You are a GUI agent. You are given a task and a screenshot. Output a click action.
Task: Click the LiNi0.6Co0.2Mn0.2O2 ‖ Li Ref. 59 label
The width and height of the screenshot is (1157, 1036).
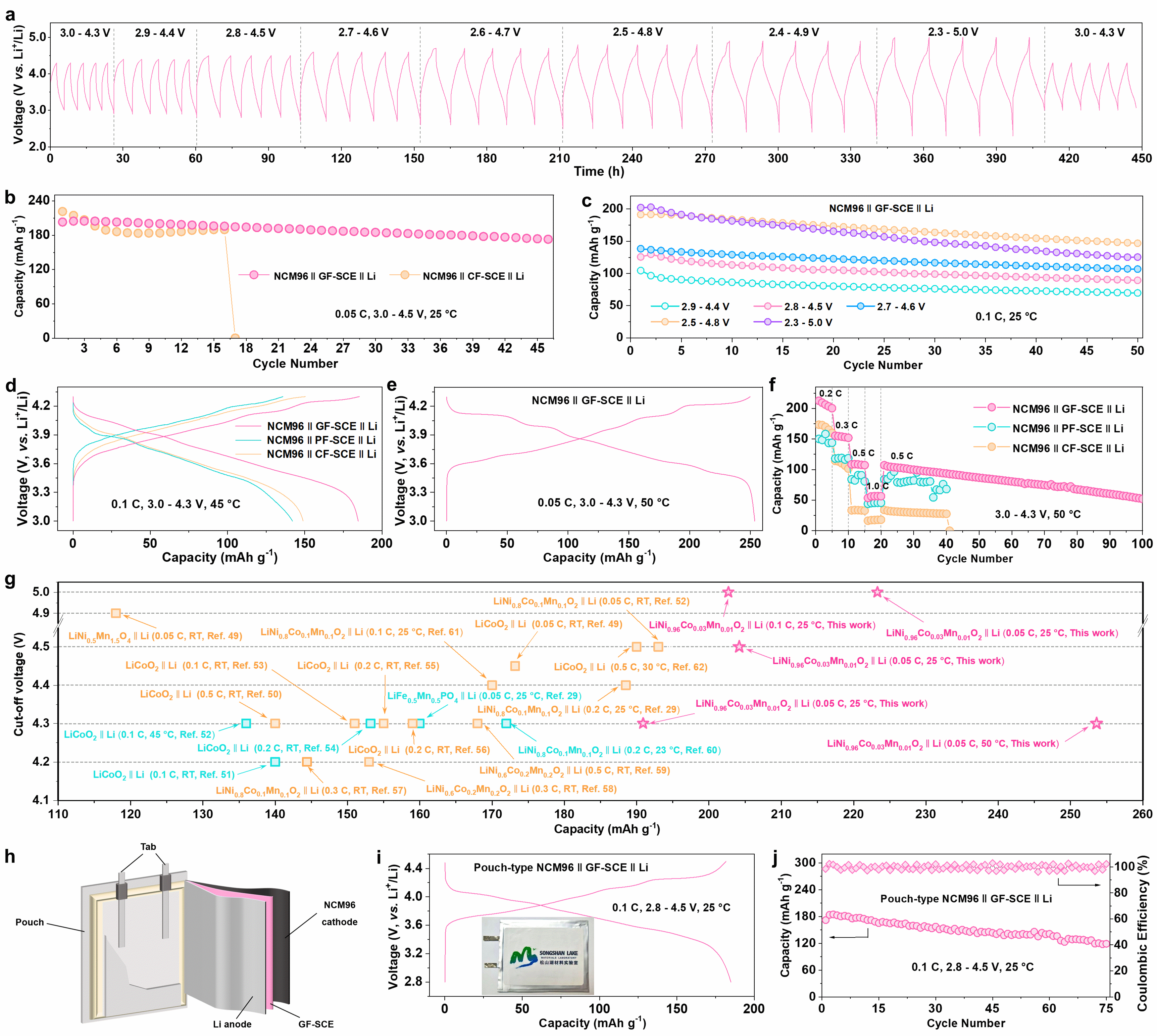575,771
